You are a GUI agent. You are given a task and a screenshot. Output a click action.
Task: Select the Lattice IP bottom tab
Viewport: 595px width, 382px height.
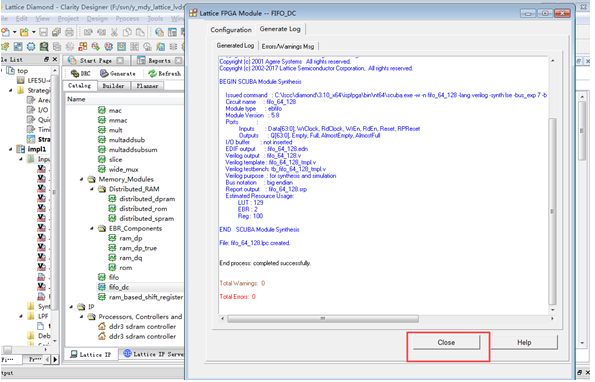(91, 355)
